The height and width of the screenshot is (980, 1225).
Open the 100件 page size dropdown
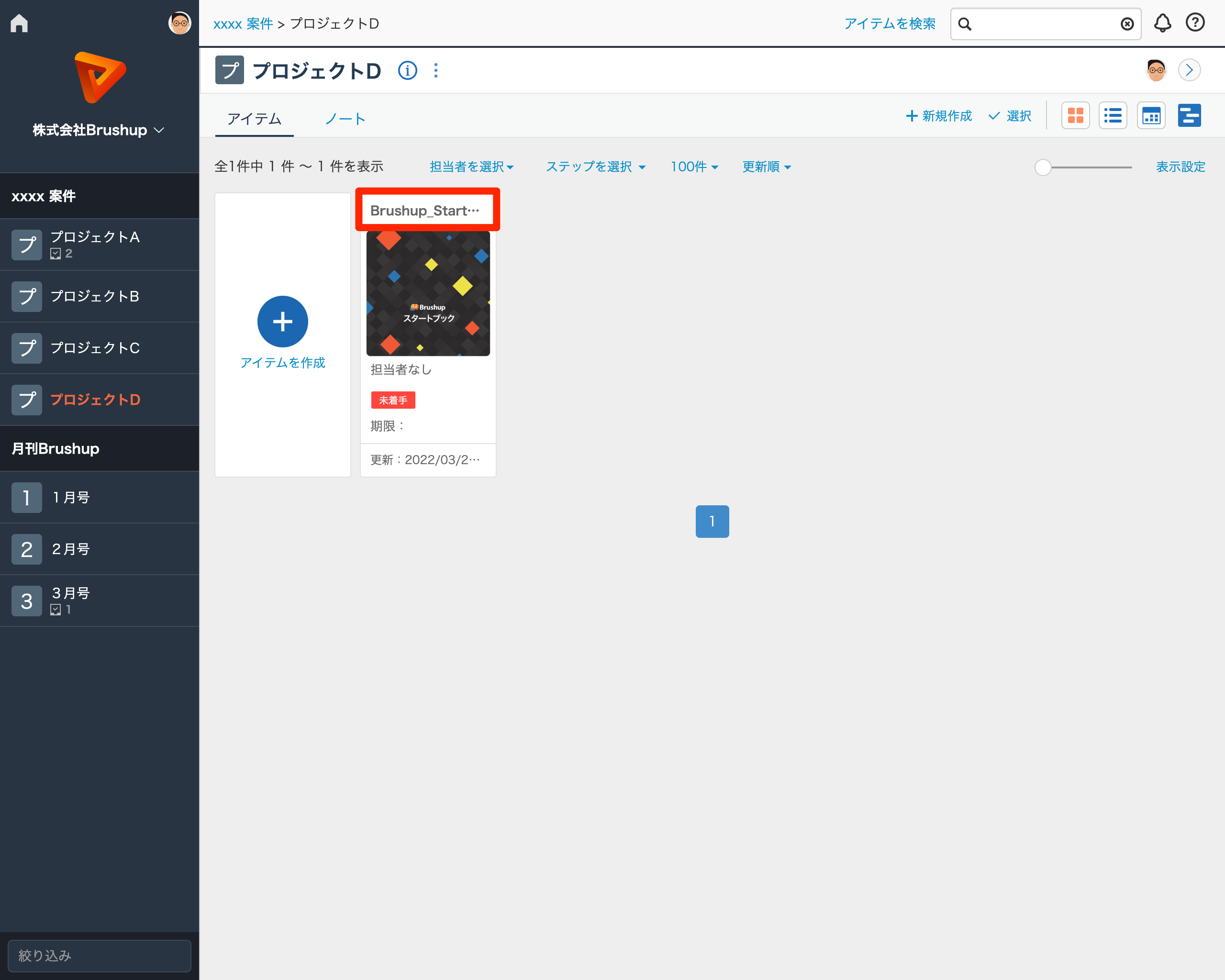pyautogui.click(x=694, y=167)
